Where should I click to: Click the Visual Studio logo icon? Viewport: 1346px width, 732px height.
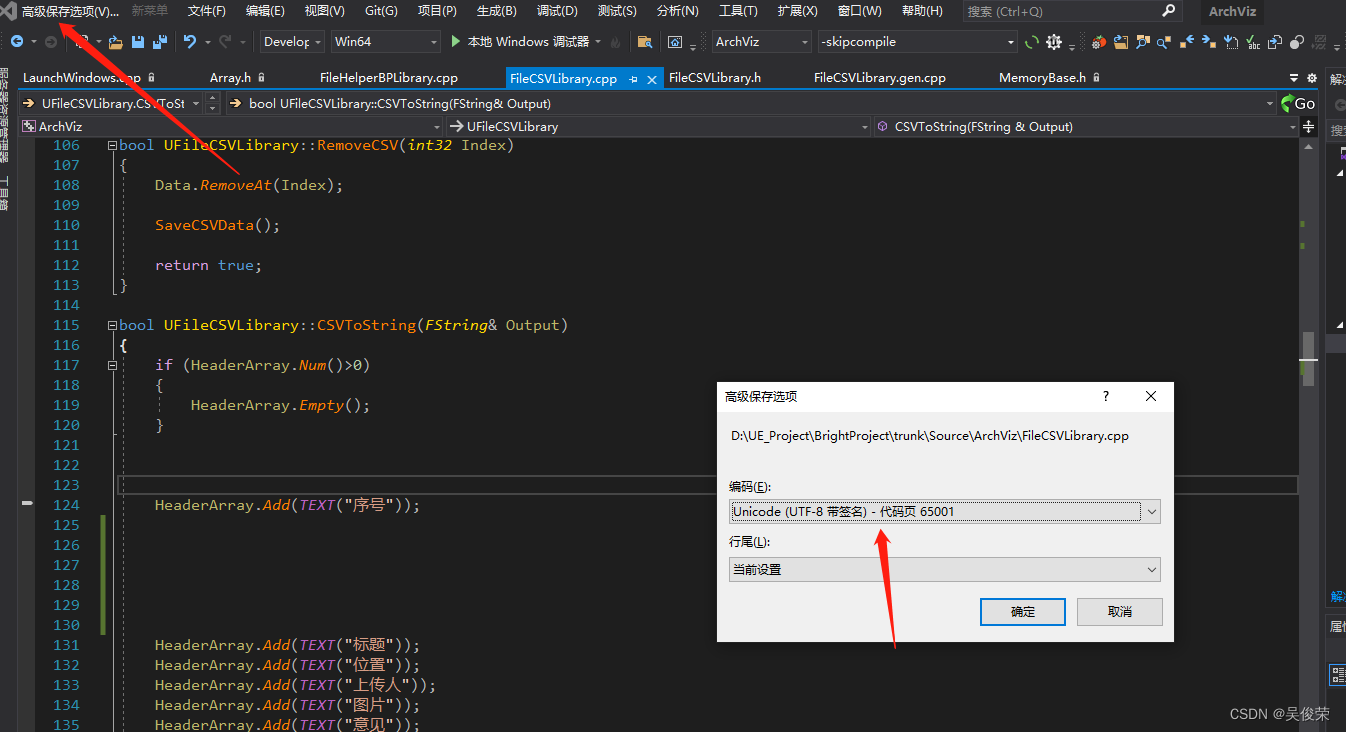(10, 11)
